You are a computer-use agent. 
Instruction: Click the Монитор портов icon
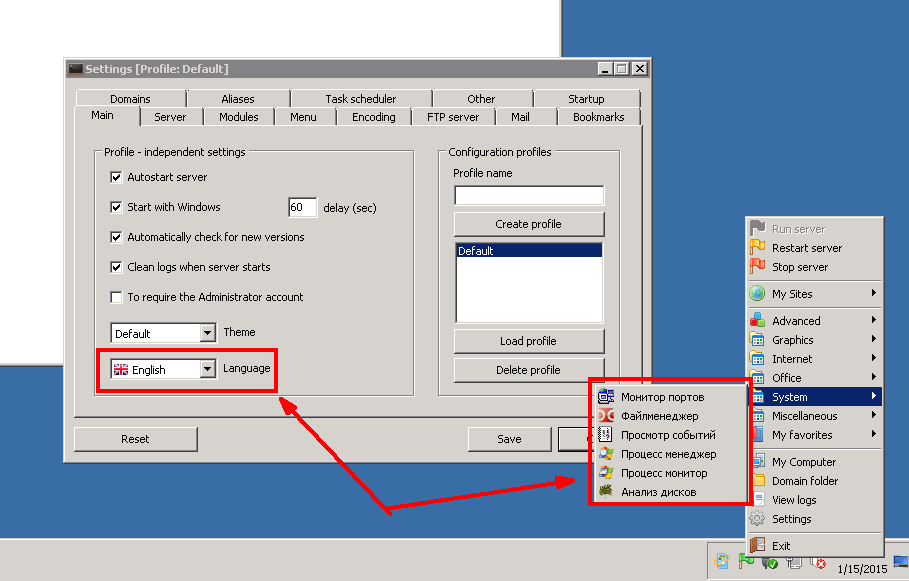[605, 397]
